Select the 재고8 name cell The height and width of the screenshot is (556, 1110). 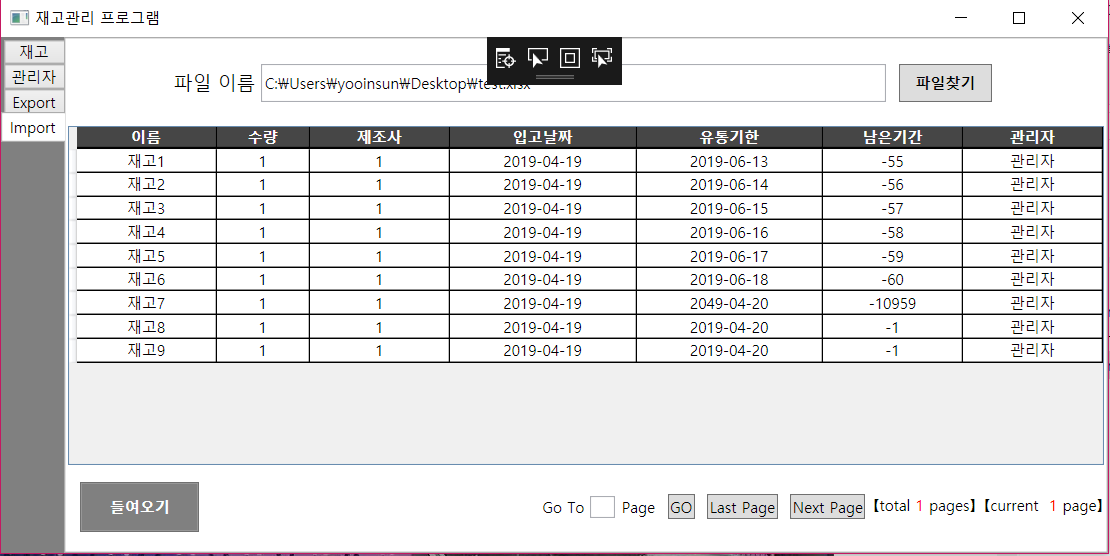coord(147,327)
